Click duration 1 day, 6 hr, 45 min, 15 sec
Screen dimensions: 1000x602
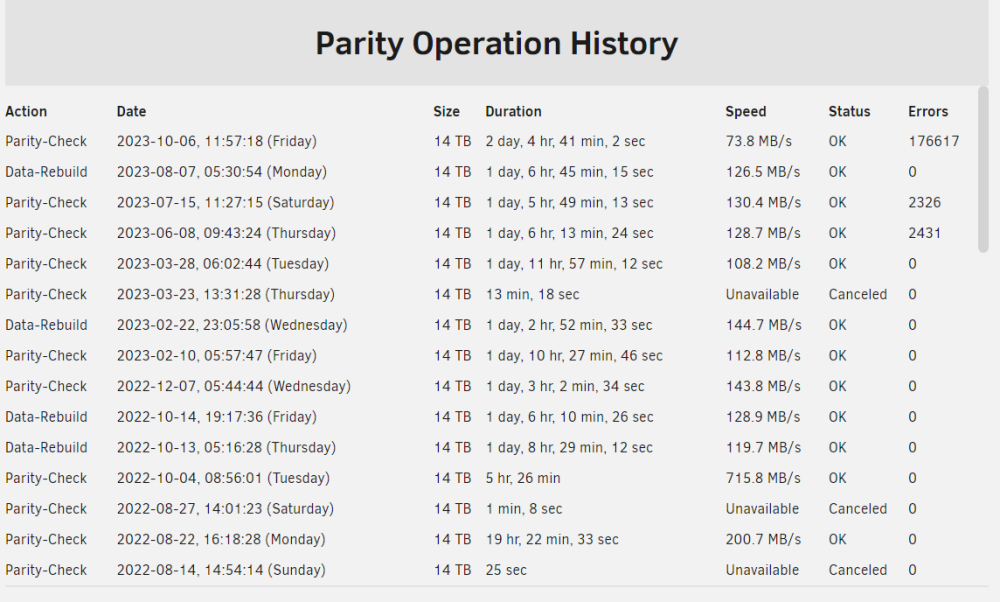pyautogui.click(x=570, y=172)
